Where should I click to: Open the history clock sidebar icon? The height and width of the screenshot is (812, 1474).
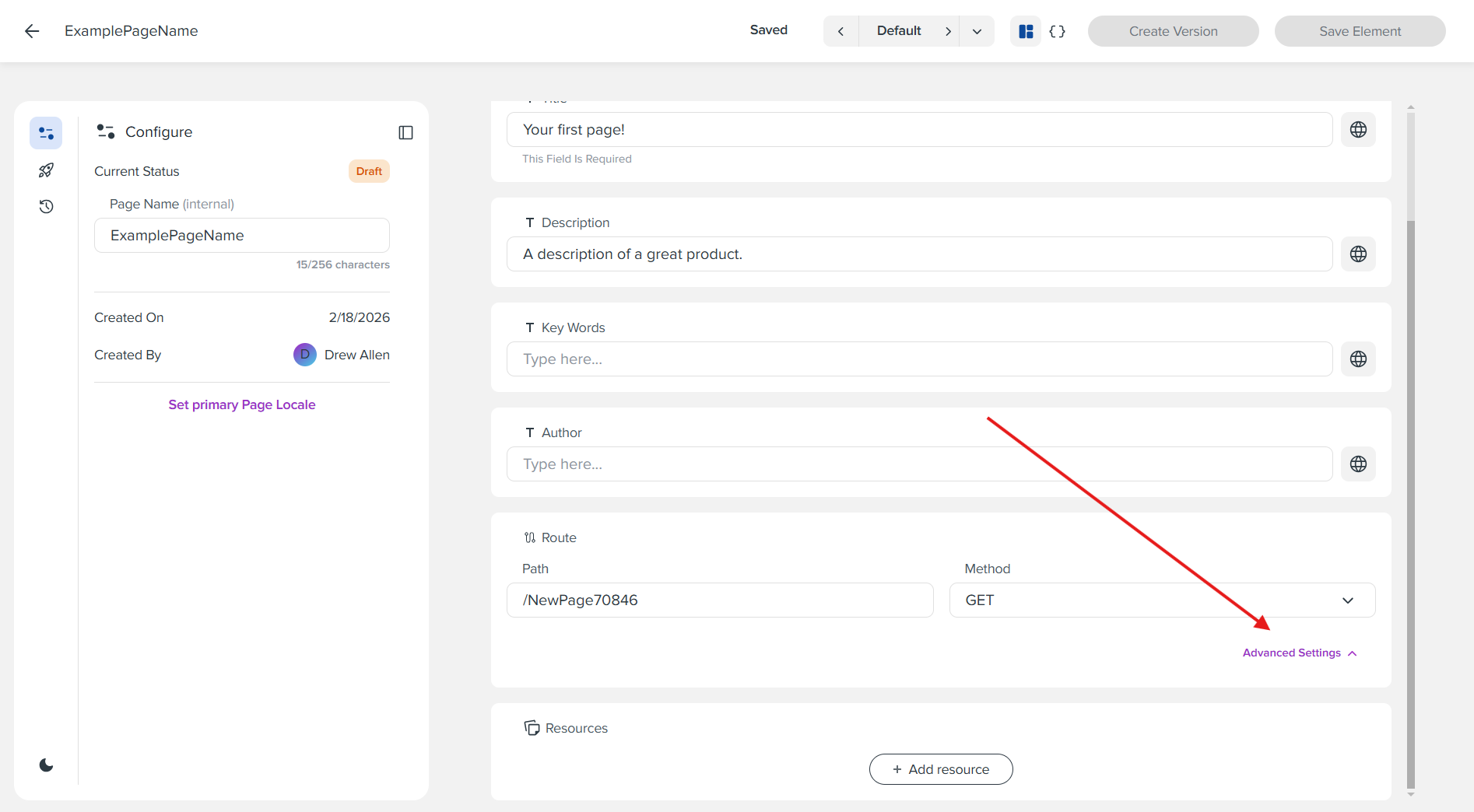point(46,206)
